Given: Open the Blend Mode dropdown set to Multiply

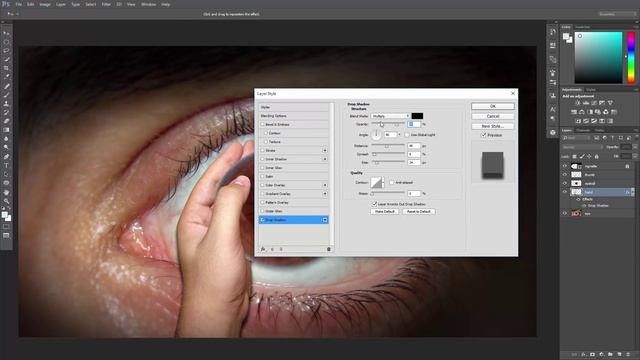Looking at the screenshot, I should (x=390, y=116).
